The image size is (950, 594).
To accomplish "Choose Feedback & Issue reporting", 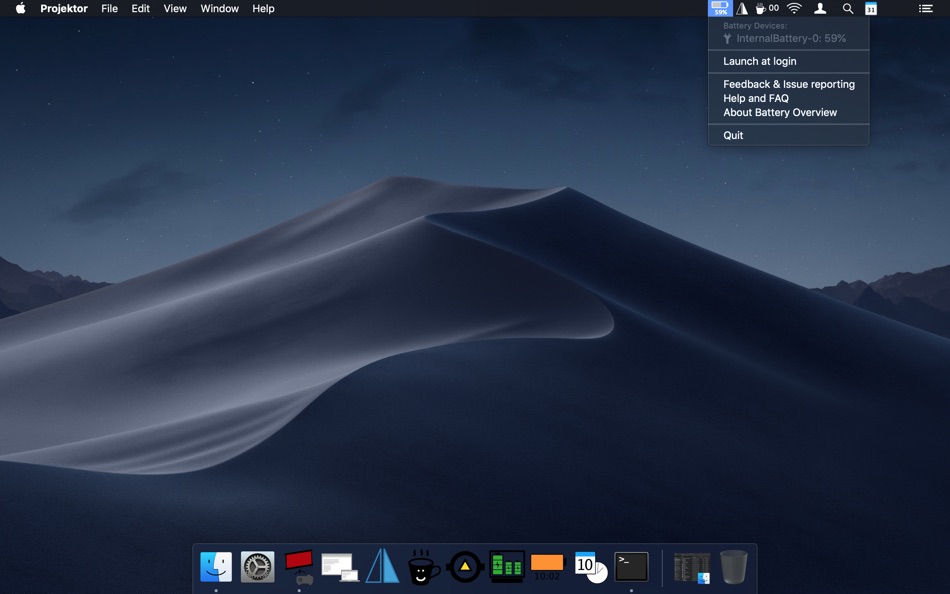I will [789, 84].
